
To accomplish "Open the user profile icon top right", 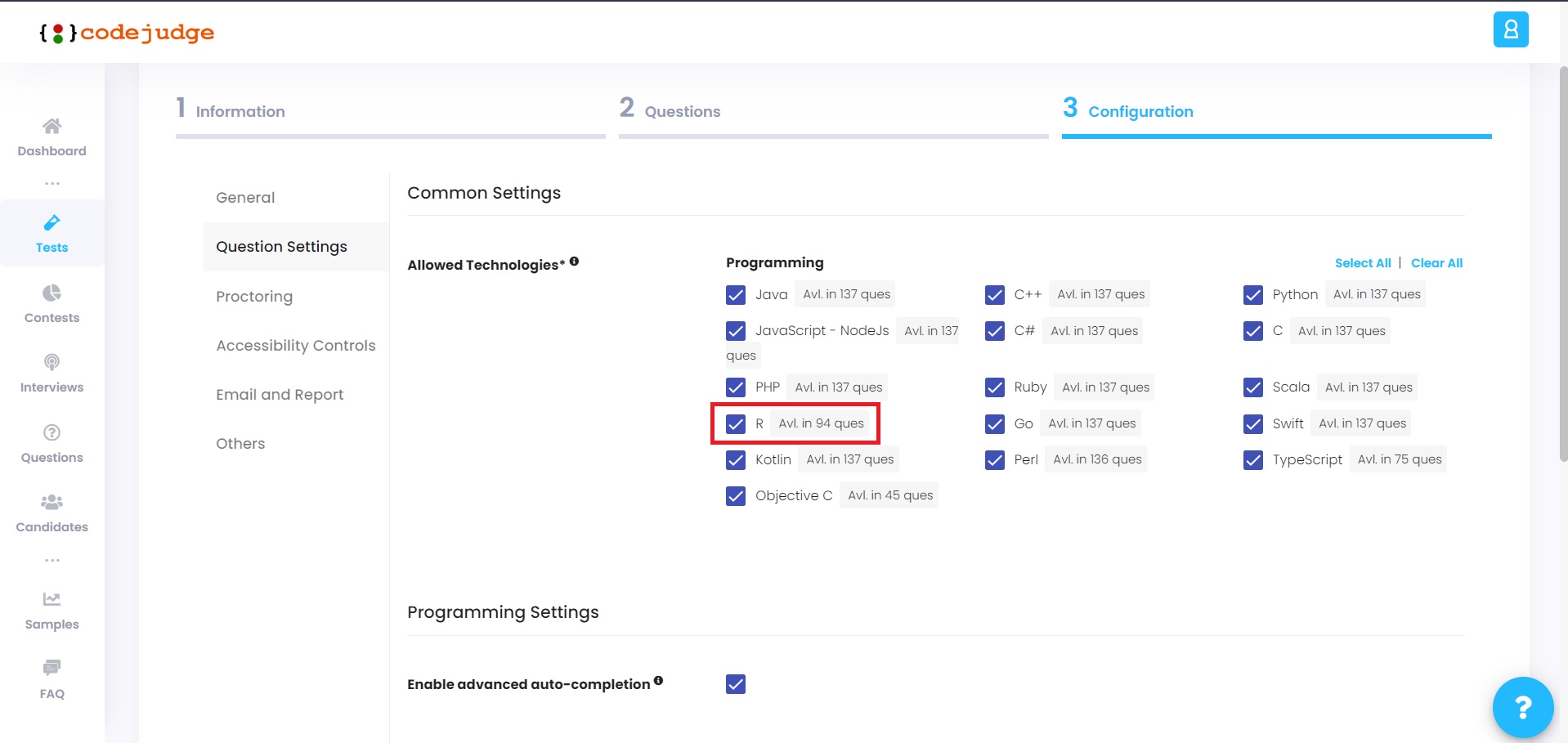I will [1511, 29].
